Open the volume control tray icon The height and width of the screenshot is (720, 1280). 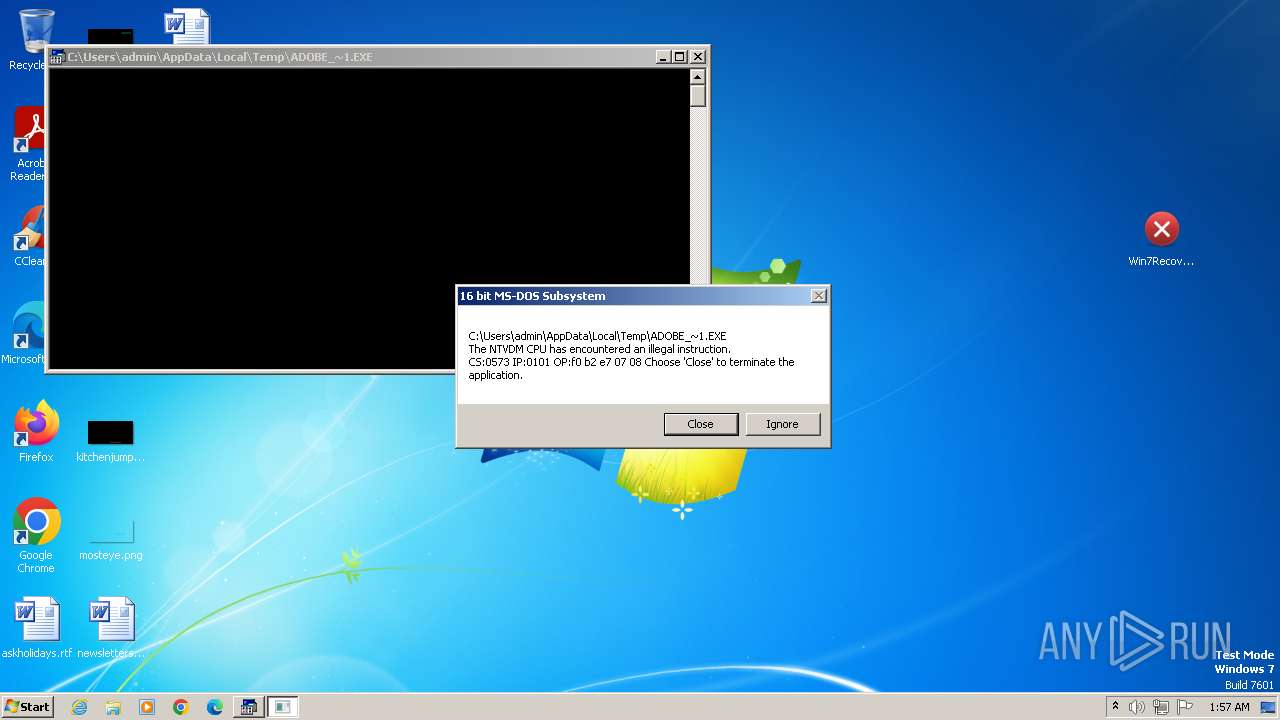pos(1137,707)
